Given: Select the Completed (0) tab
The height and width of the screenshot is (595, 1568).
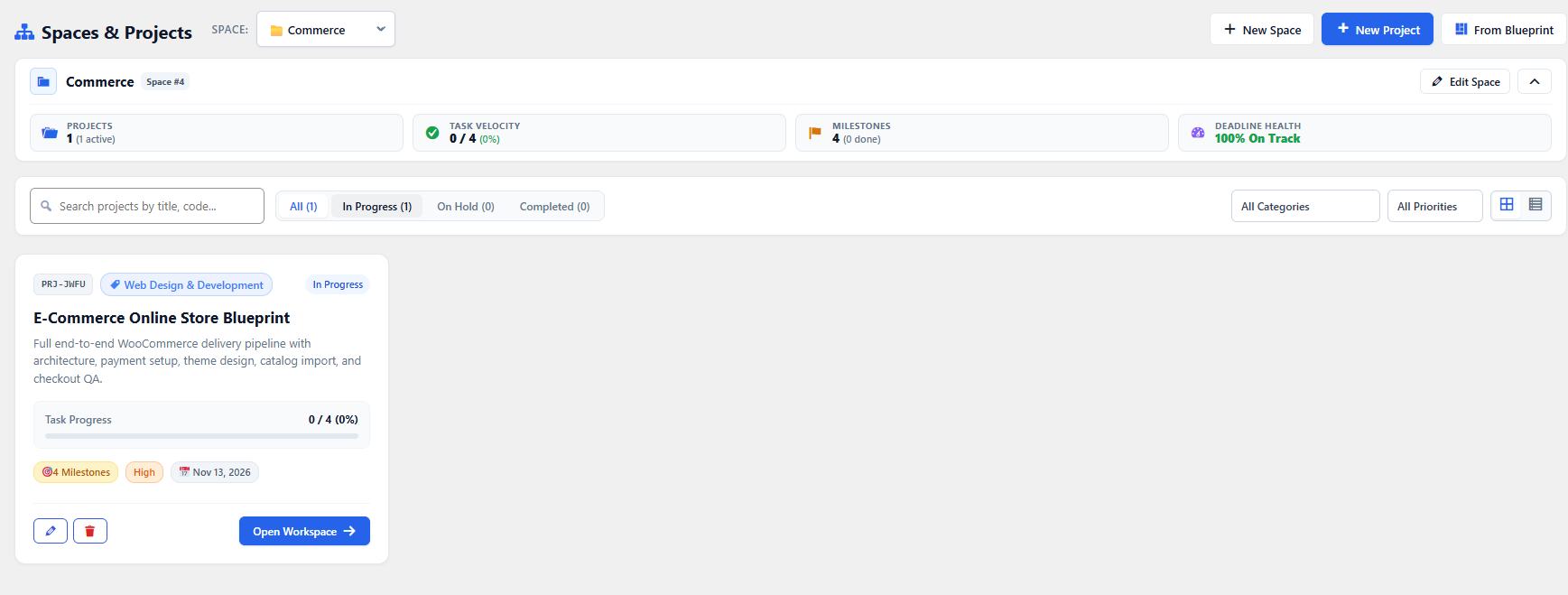Looking at the screenshot, I should click(554, 206).
